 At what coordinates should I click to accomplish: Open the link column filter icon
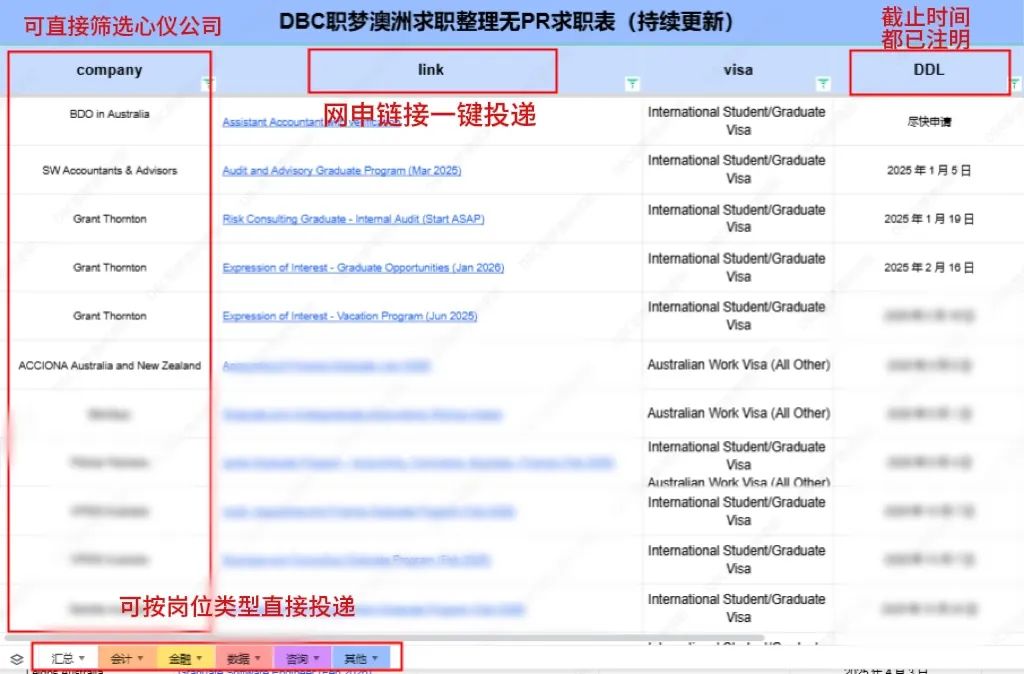[x=632, y=84]
